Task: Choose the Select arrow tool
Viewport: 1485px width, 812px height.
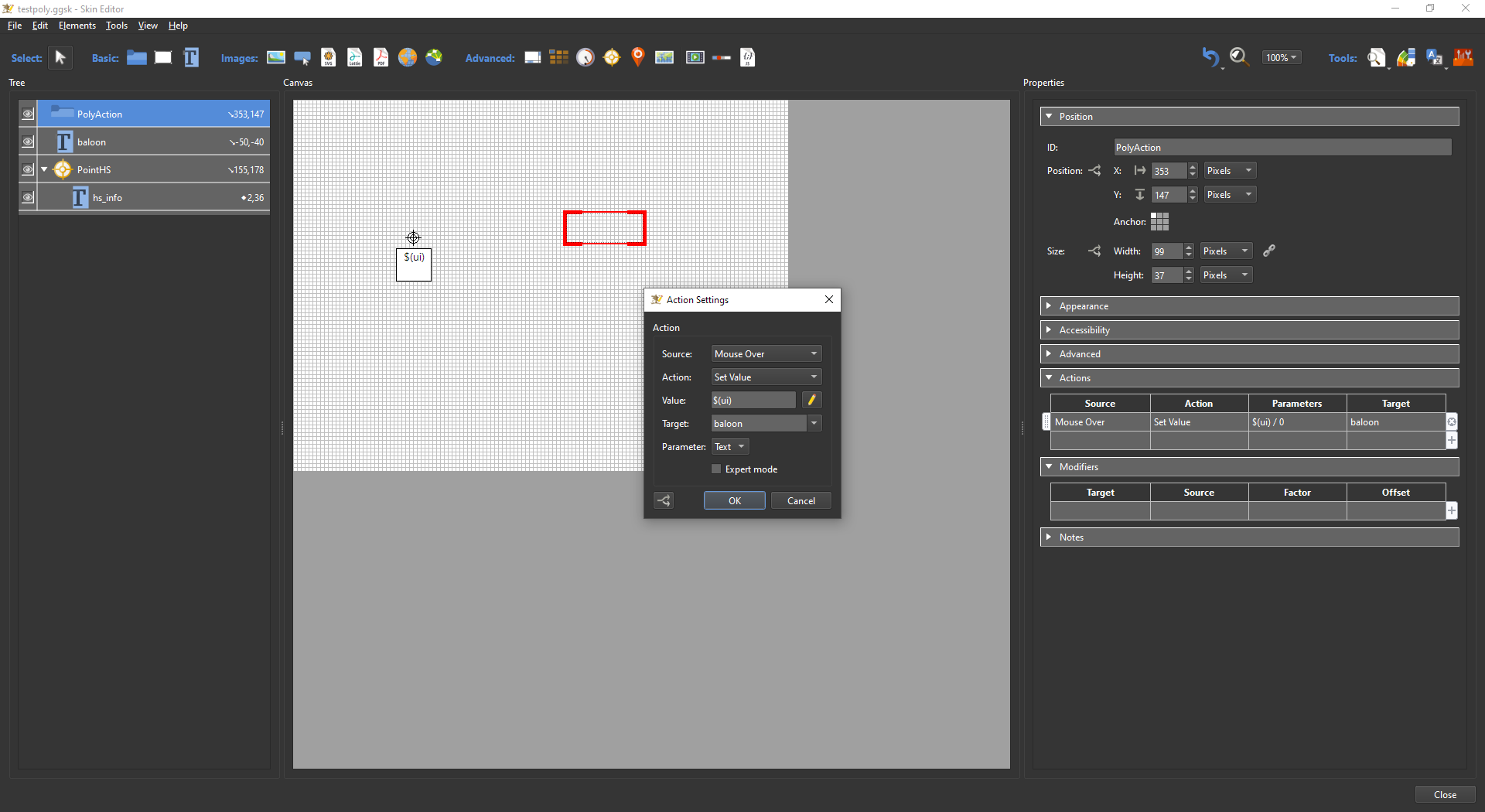Action: (x=60, y=57)
